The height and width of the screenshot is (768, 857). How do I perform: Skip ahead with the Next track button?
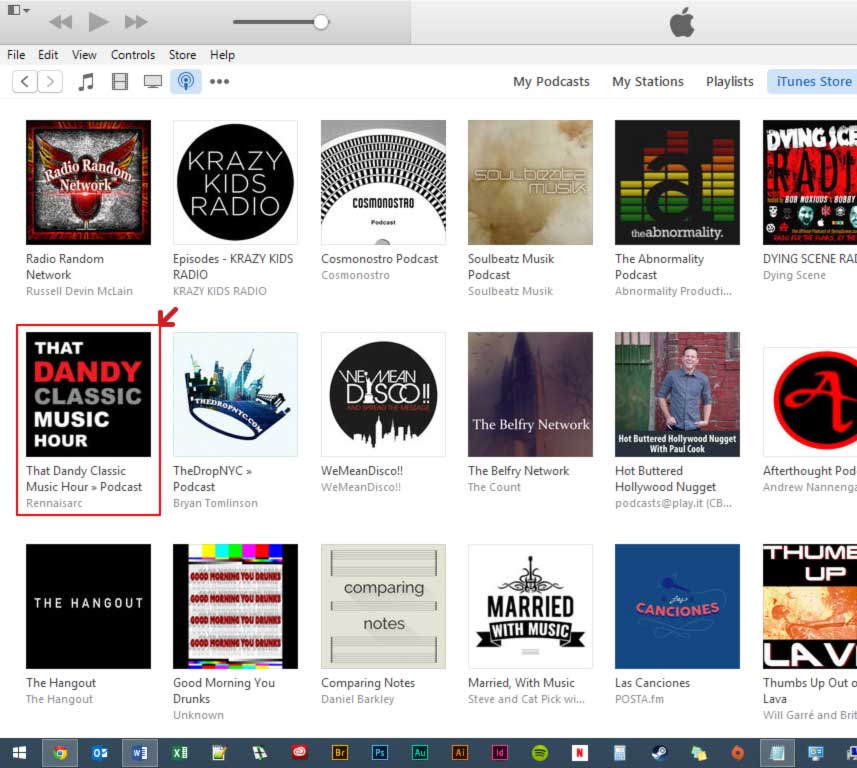point(136,22)
